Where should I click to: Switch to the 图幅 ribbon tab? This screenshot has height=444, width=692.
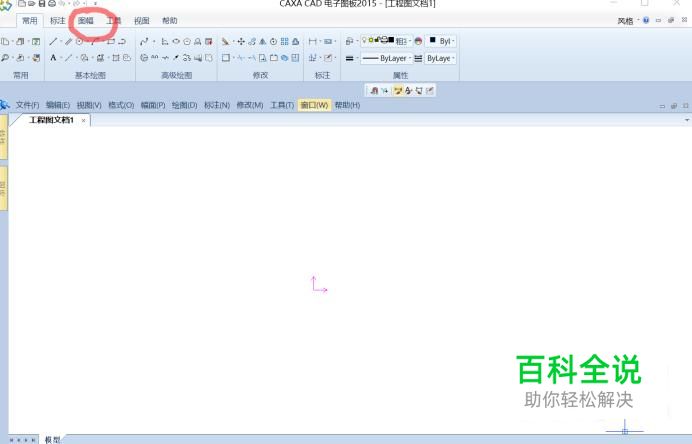pyautogui.click(x=86, y=21)
